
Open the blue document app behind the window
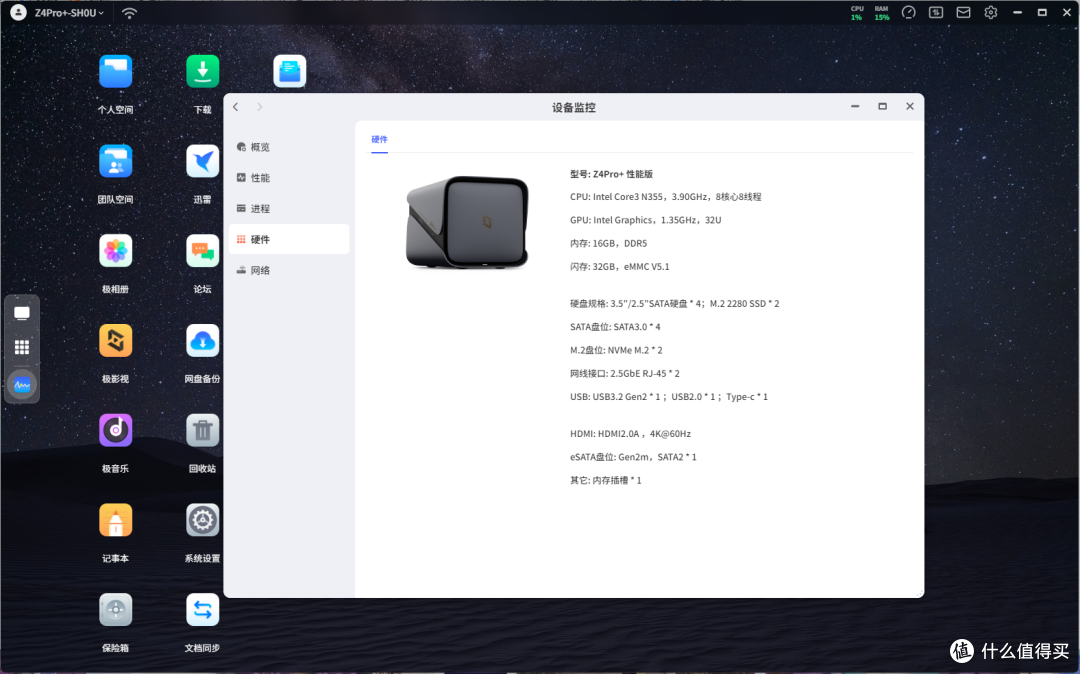coord(289,72)
